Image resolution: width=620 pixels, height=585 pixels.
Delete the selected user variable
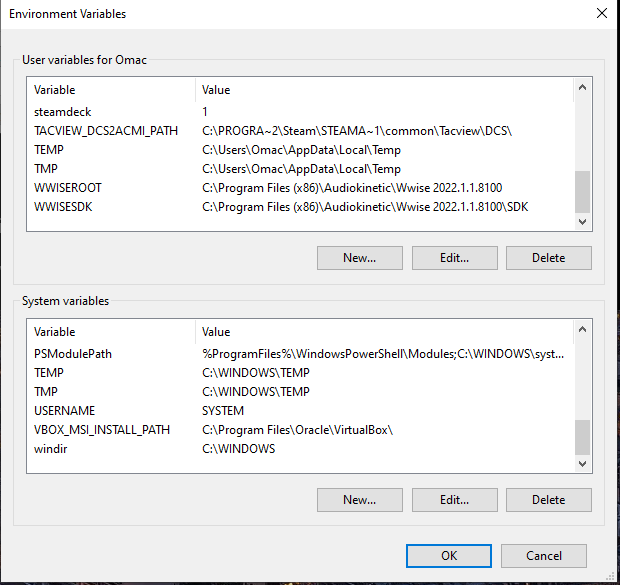548,257
